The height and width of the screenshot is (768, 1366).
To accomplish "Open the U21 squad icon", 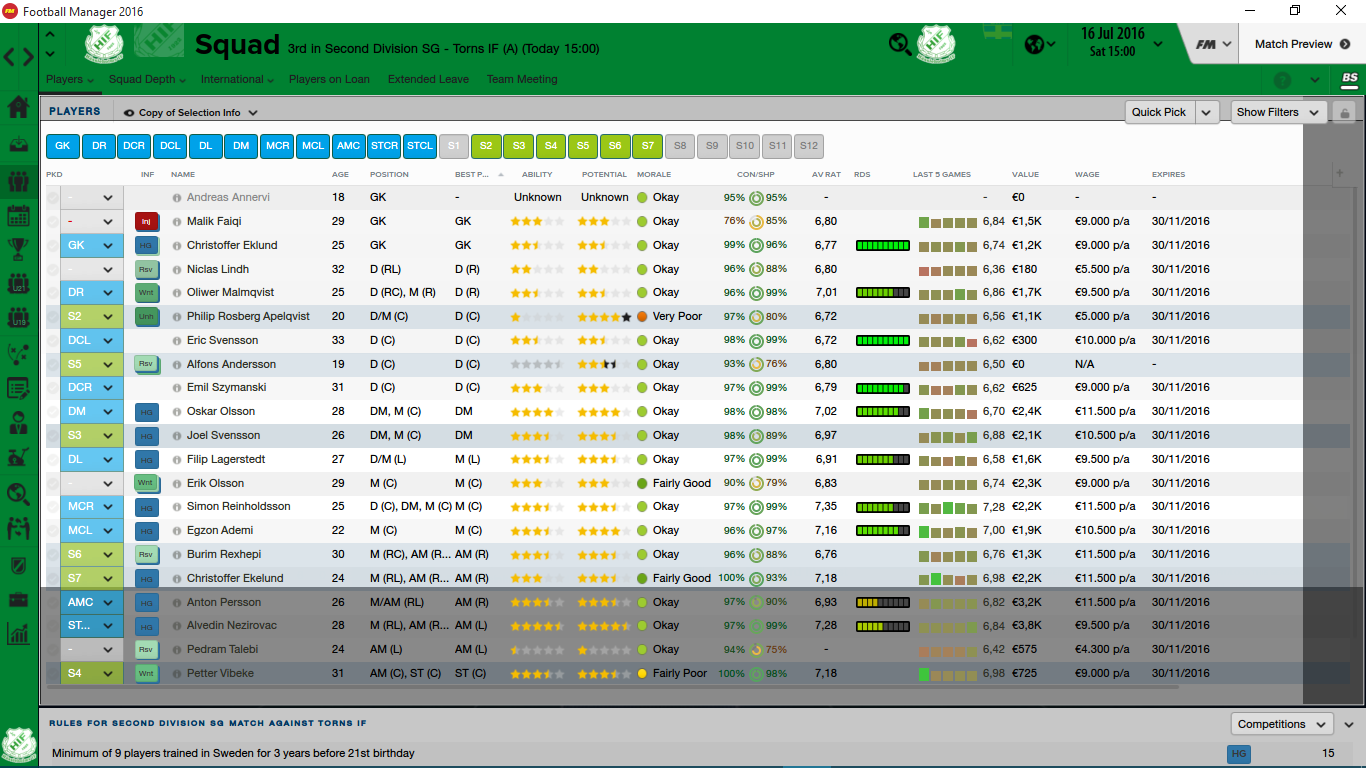I will [x=18, y=285].
